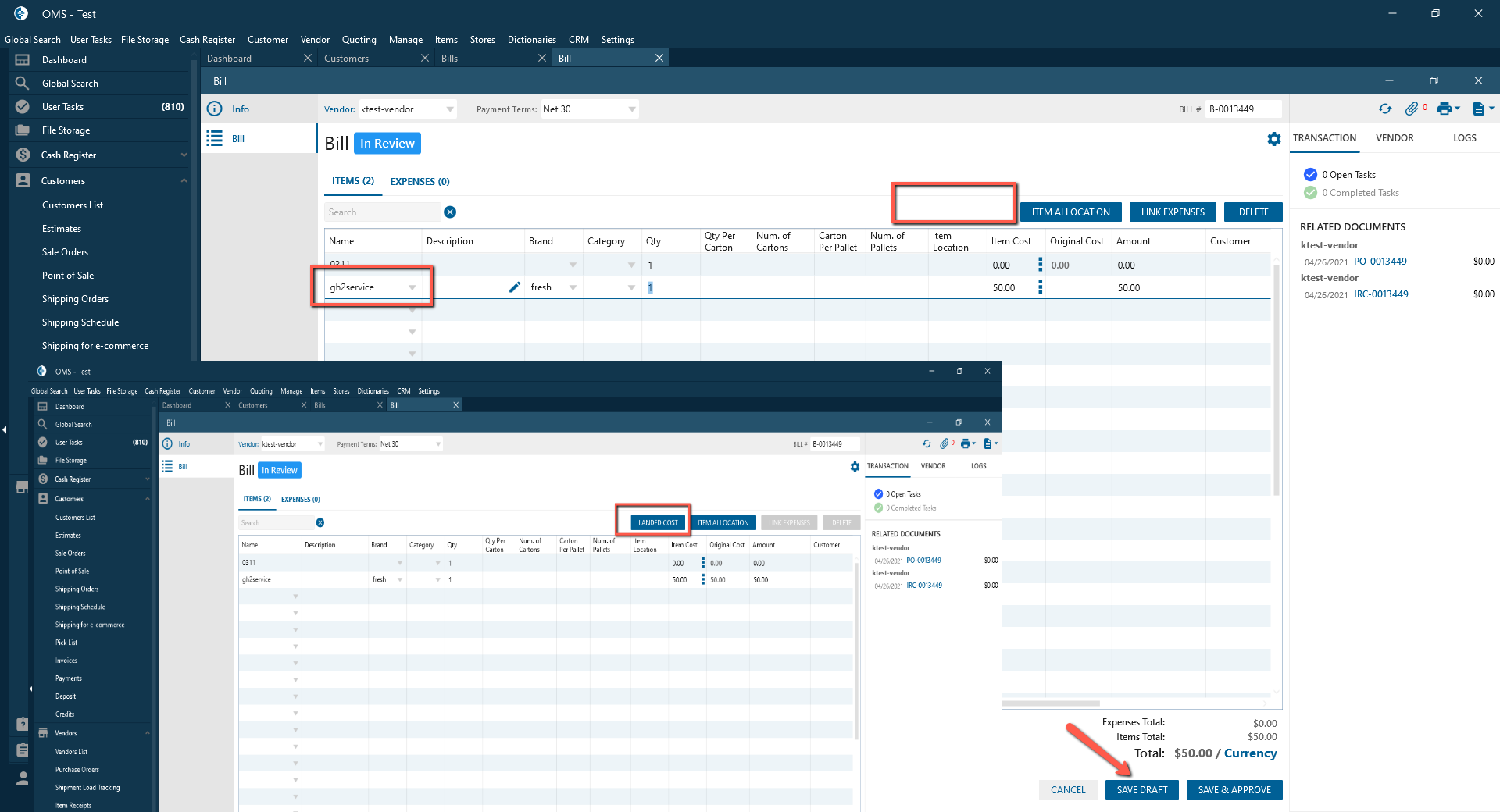
Task: Click ITEM ALLOCATION in the large window
Action: (1070, 212)
